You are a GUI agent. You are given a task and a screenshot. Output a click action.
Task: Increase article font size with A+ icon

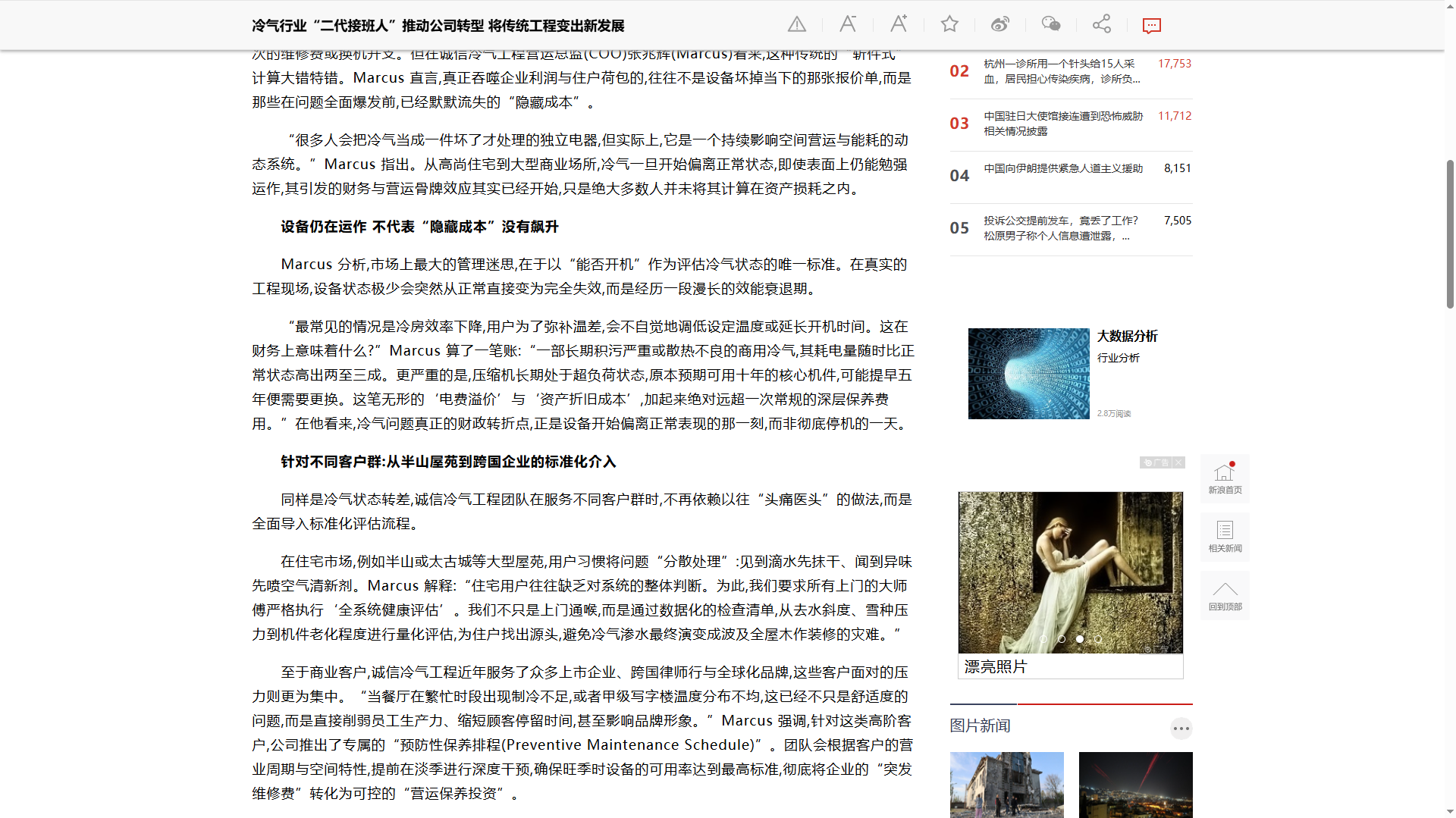pyautogui.click(x=899, y=24)
